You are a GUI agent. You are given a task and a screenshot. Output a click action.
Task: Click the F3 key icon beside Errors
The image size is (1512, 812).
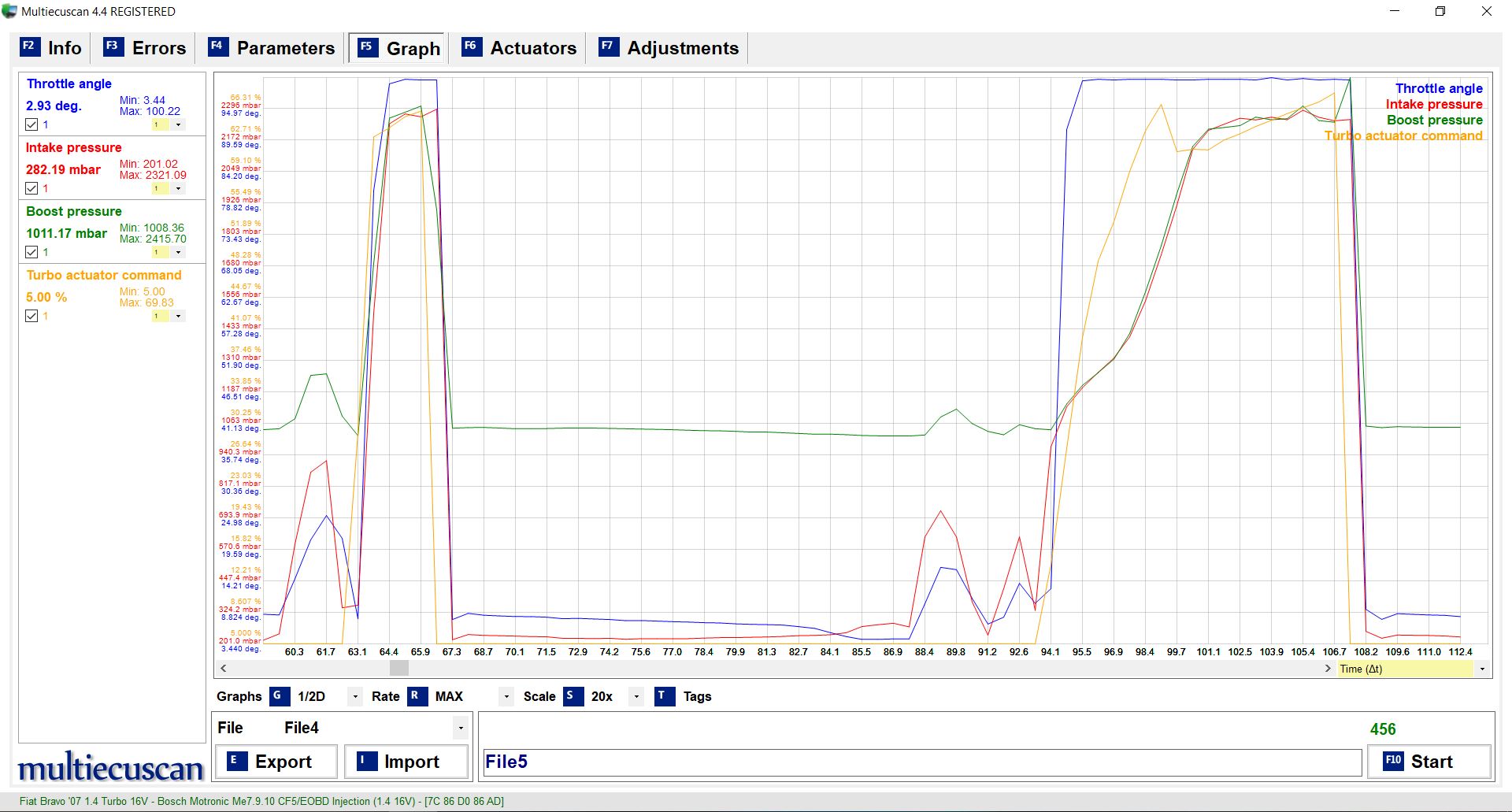click(113, 46)
